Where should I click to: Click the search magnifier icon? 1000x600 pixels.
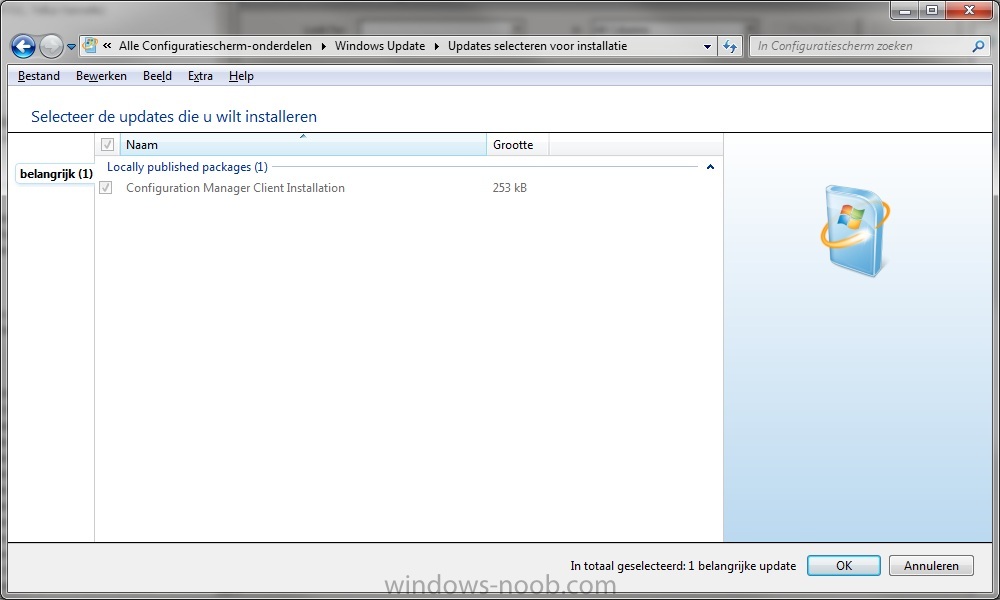[x=978, y=46]
